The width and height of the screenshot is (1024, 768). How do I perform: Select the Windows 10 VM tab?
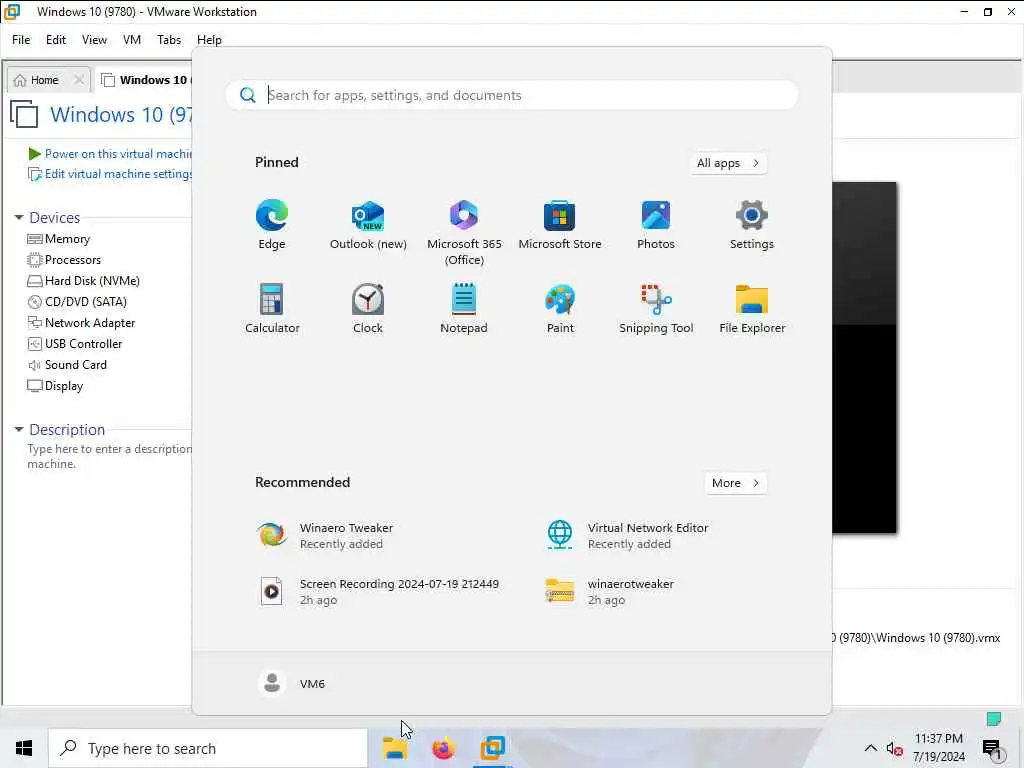(144, 80)
